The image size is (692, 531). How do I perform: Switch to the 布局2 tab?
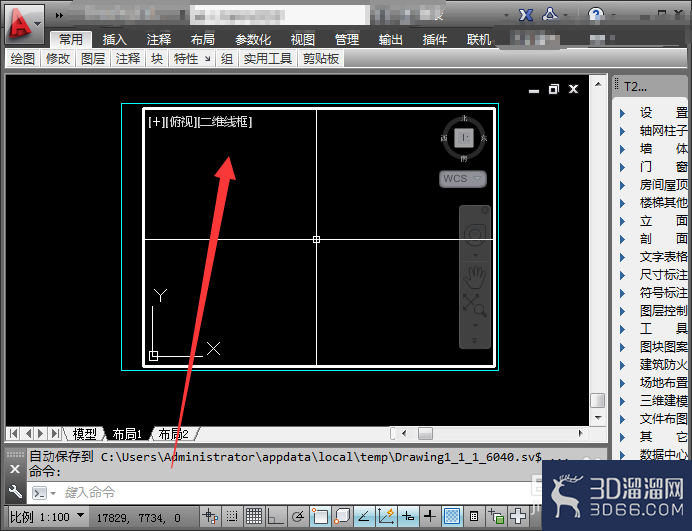click(x=173, y=434)
